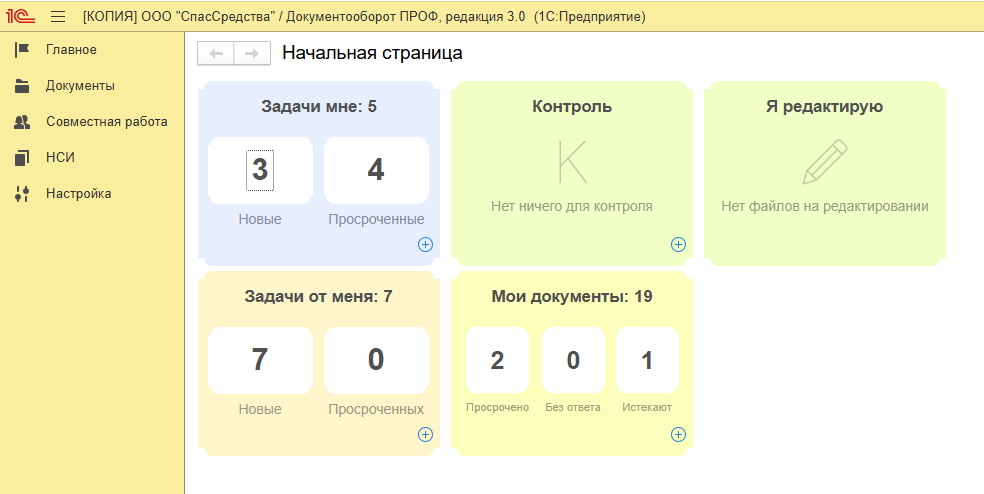Viewport: 984px width, 494px height.
Task: Click the 1C logo icon
Action: pos(21,16)
